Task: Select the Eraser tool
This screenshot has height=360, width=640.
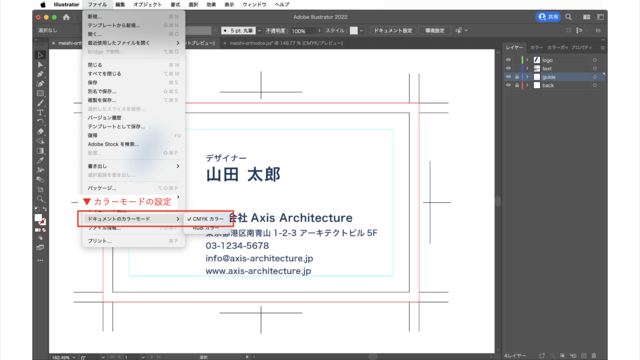Action: point(40,132)
